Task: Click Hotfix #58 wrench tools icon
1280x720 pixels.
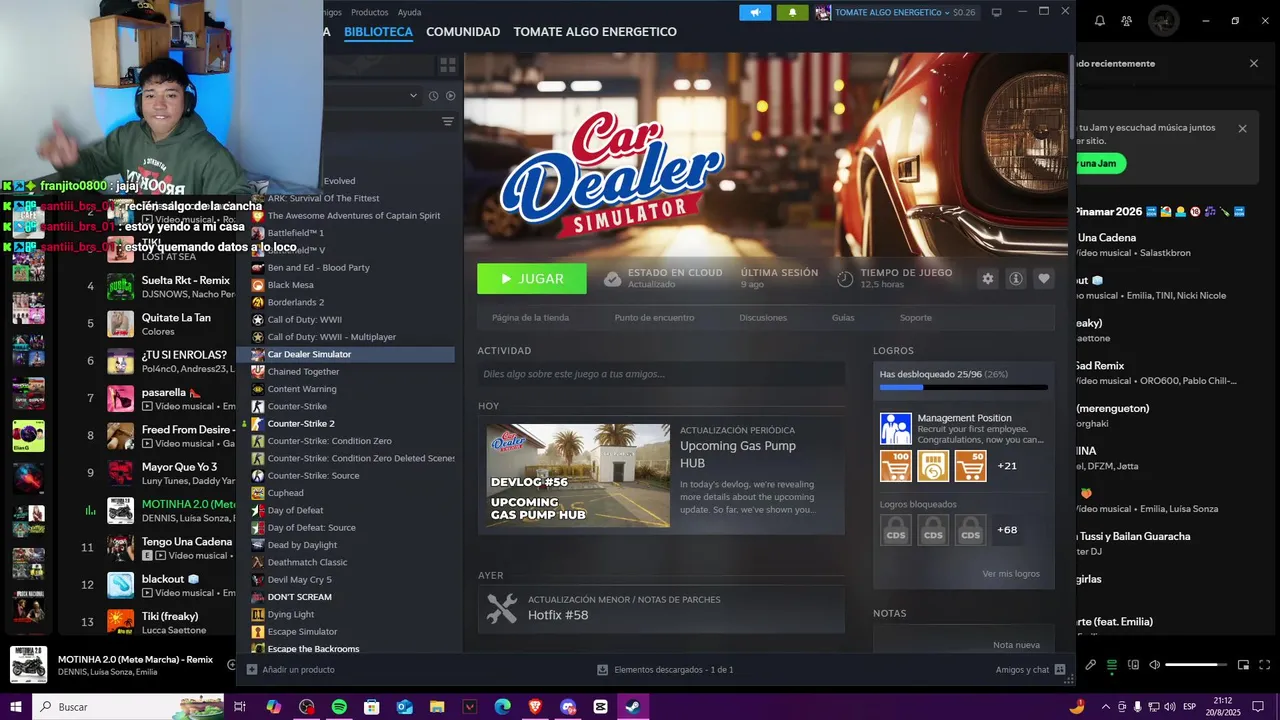Action: (502, 608)
